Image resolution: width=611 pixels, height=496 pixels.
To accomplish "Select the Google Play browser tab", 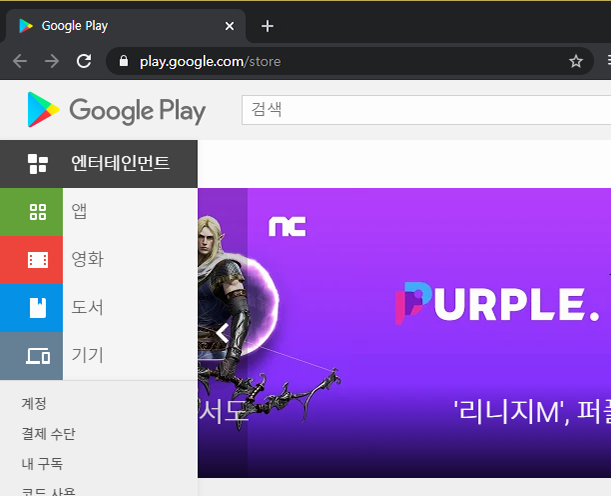I will [x=125, y=26].
